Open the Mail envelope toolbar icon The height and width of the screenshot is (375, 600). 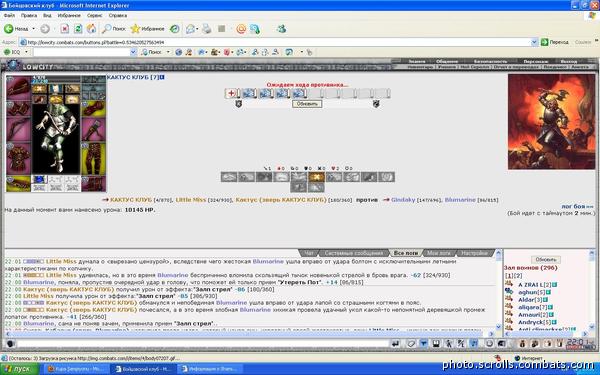point(190,29)
